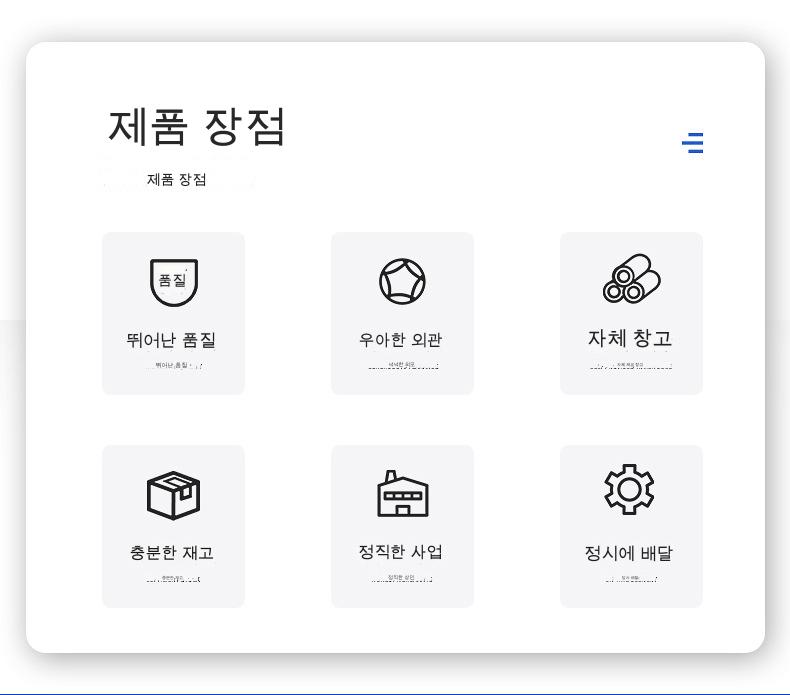Viewport: 790px width, 695px height.
Task: Click small caption under 충분한 재고
Action: (173, 578)
